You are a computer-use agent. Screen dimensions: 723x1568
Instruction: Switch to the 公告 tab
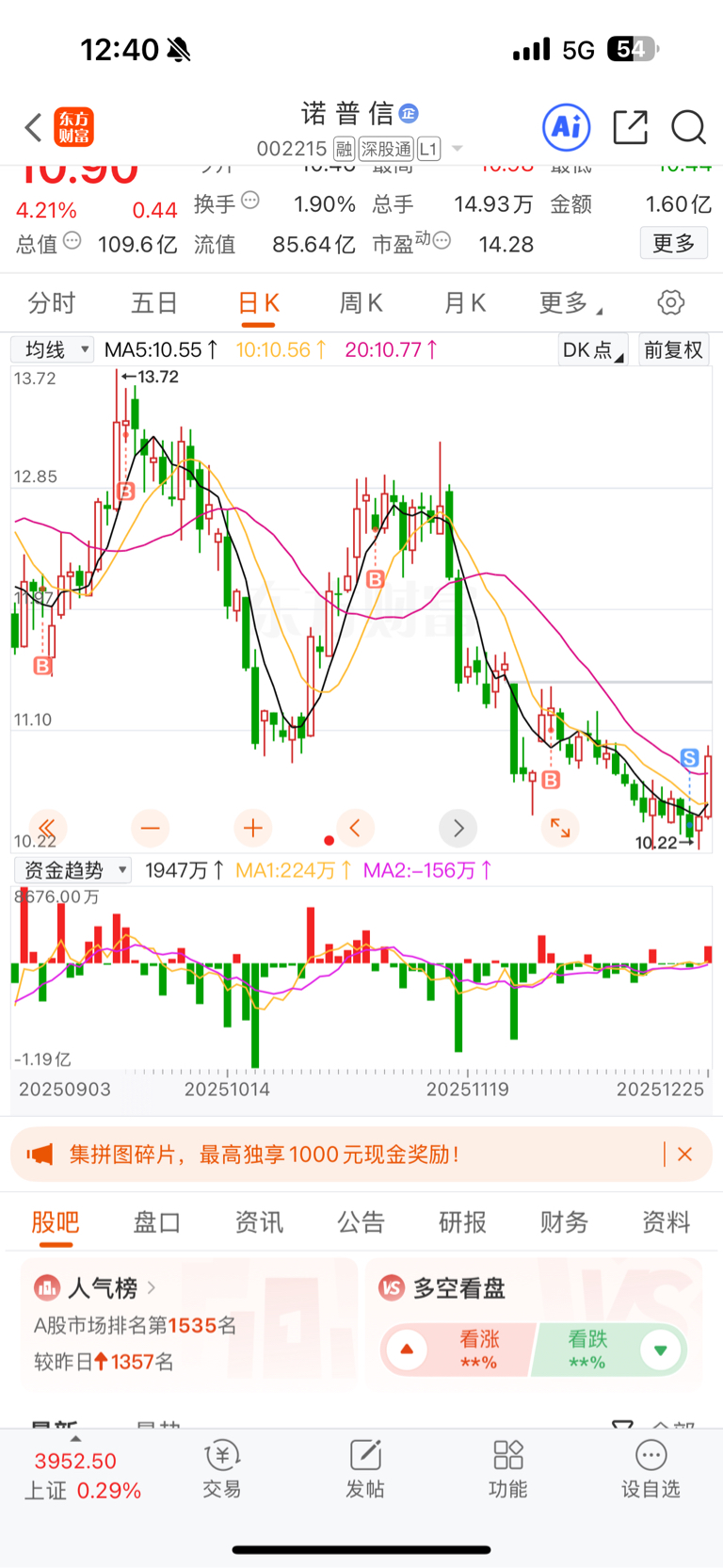(x=361, y=1222)
